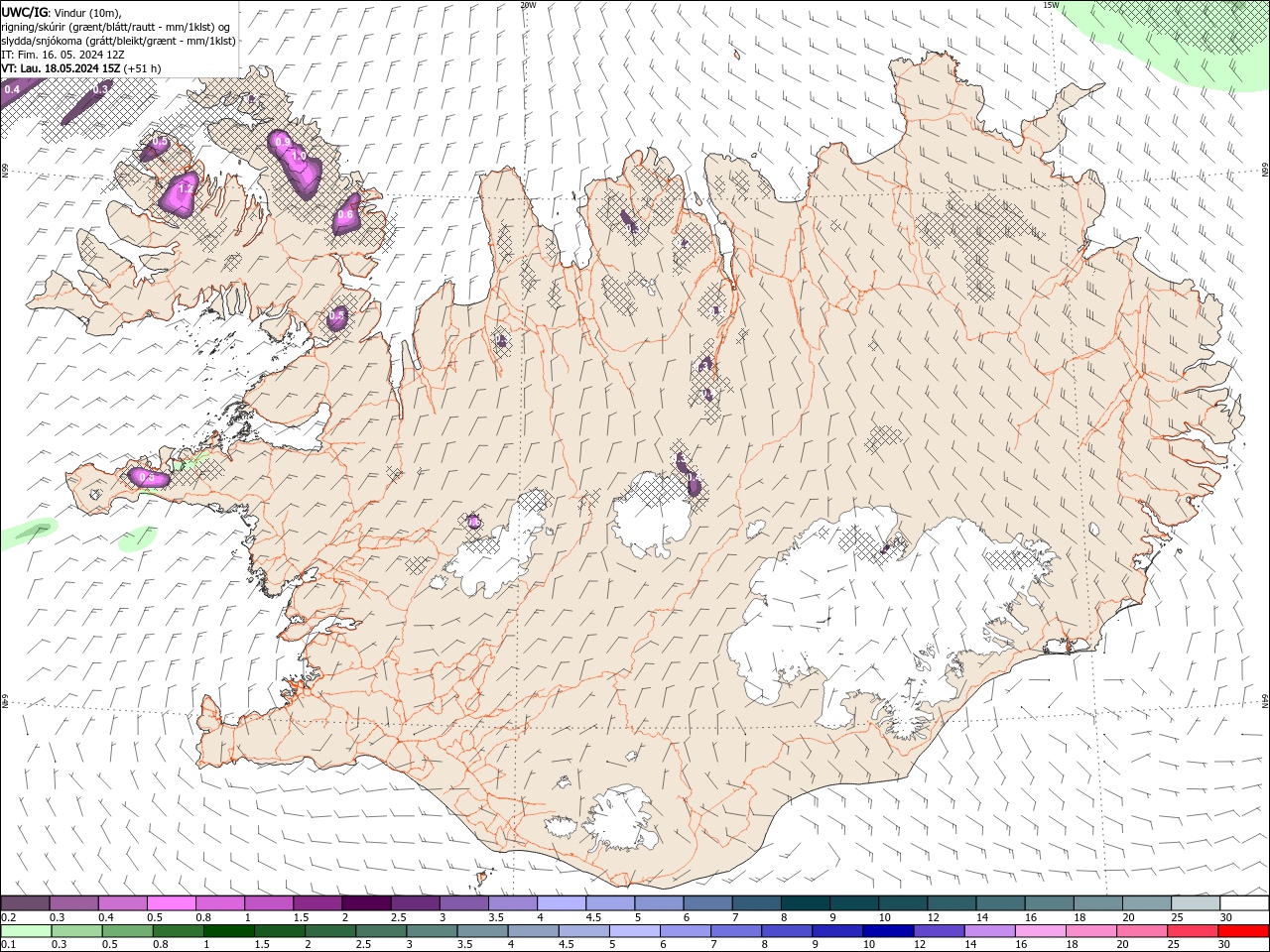Click the dark purple snow swatch starting at 2
The height and width of the screenshot is (952, 1270).
(366, 903)
